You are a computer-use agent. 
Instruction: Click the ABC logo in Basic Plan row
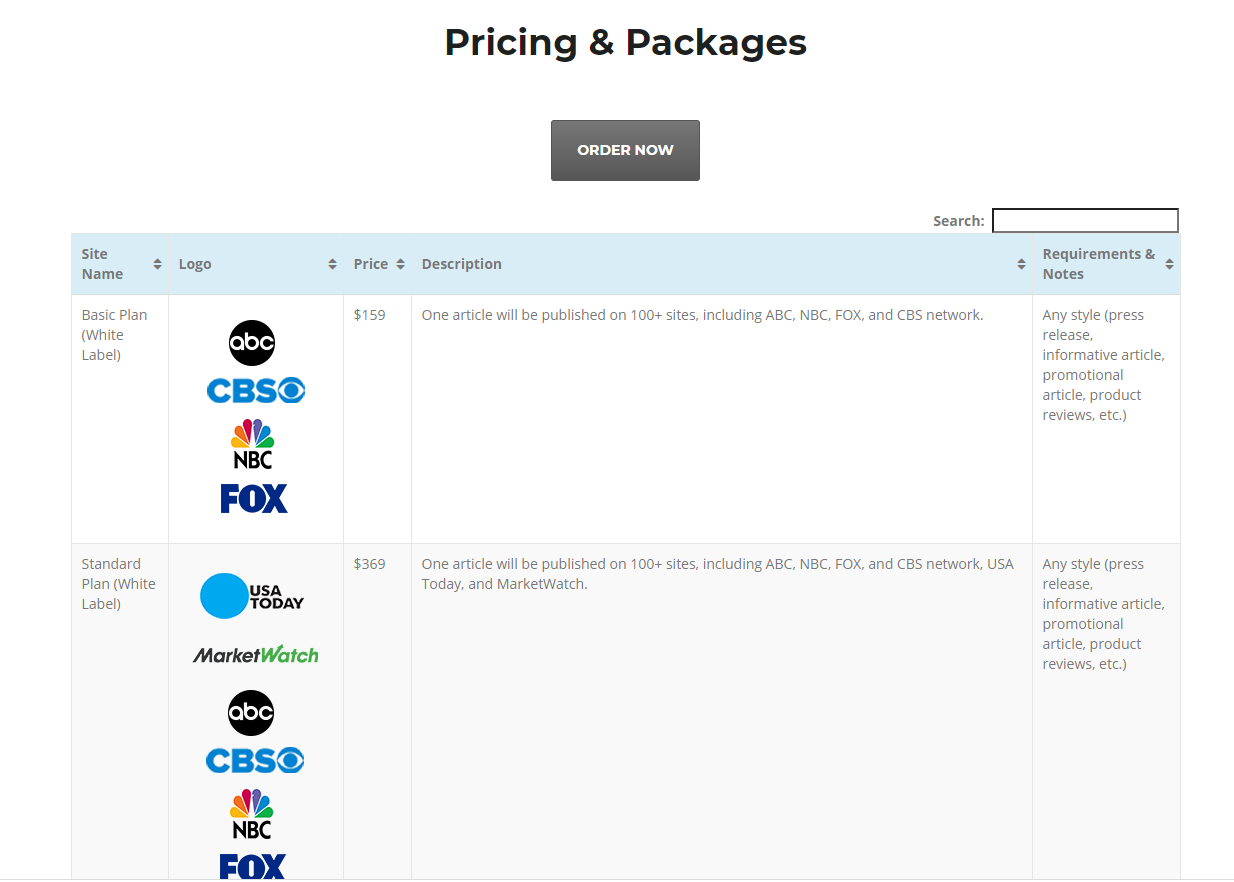[x=252, y=343]
